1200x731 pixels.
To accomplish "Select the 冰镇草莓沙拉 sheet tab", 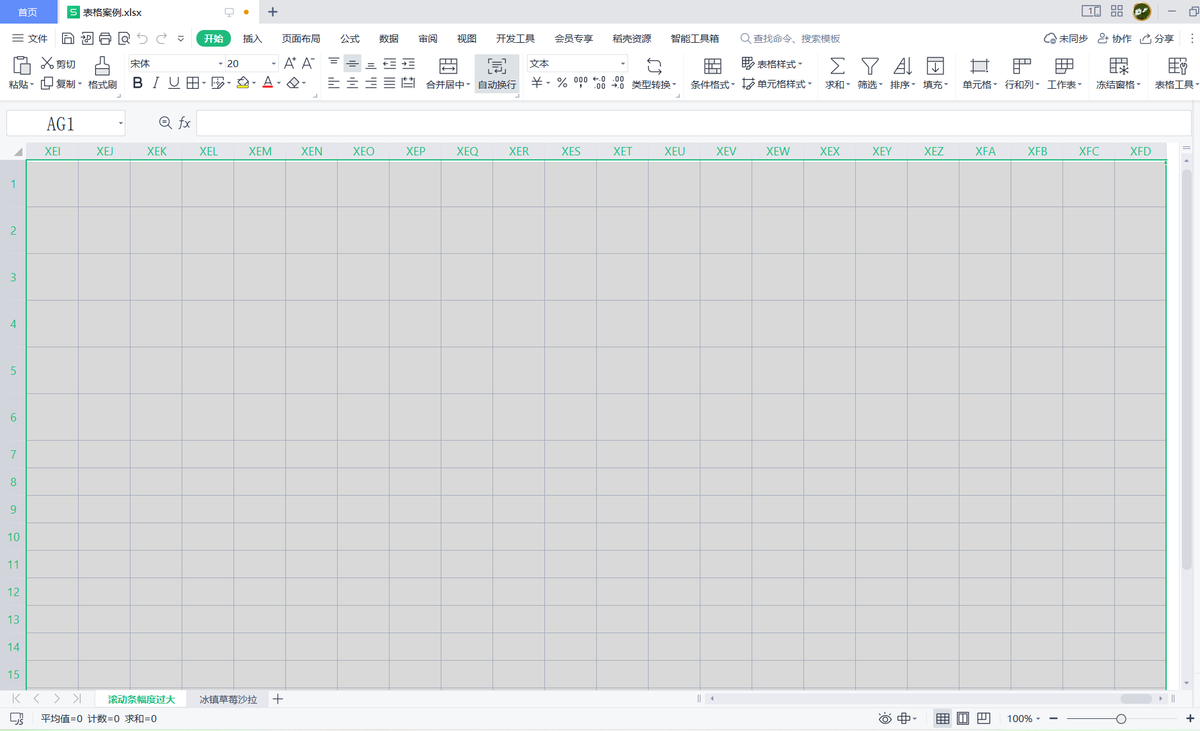I will pyautogui.click(x=228, y=699).
